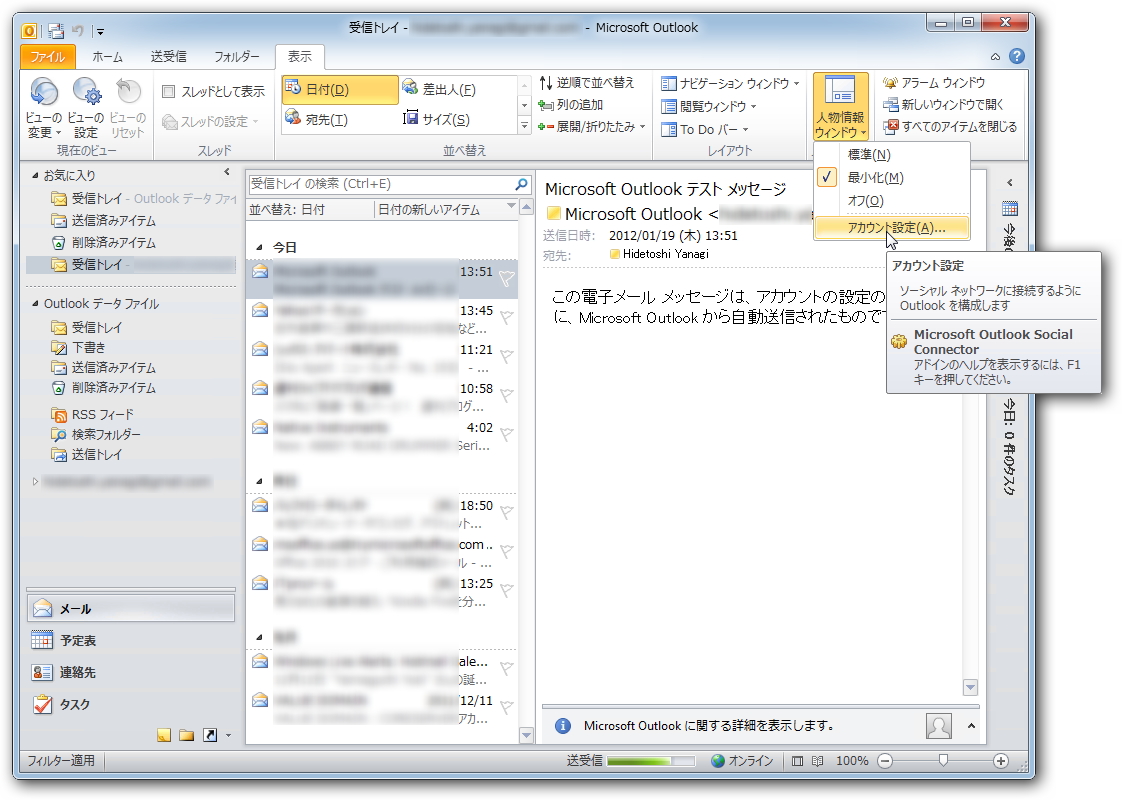Viewport: 1122px width, 800px height.
Task: 「ホーム」リボンタブに切り替え
Action: pos(106,56)
